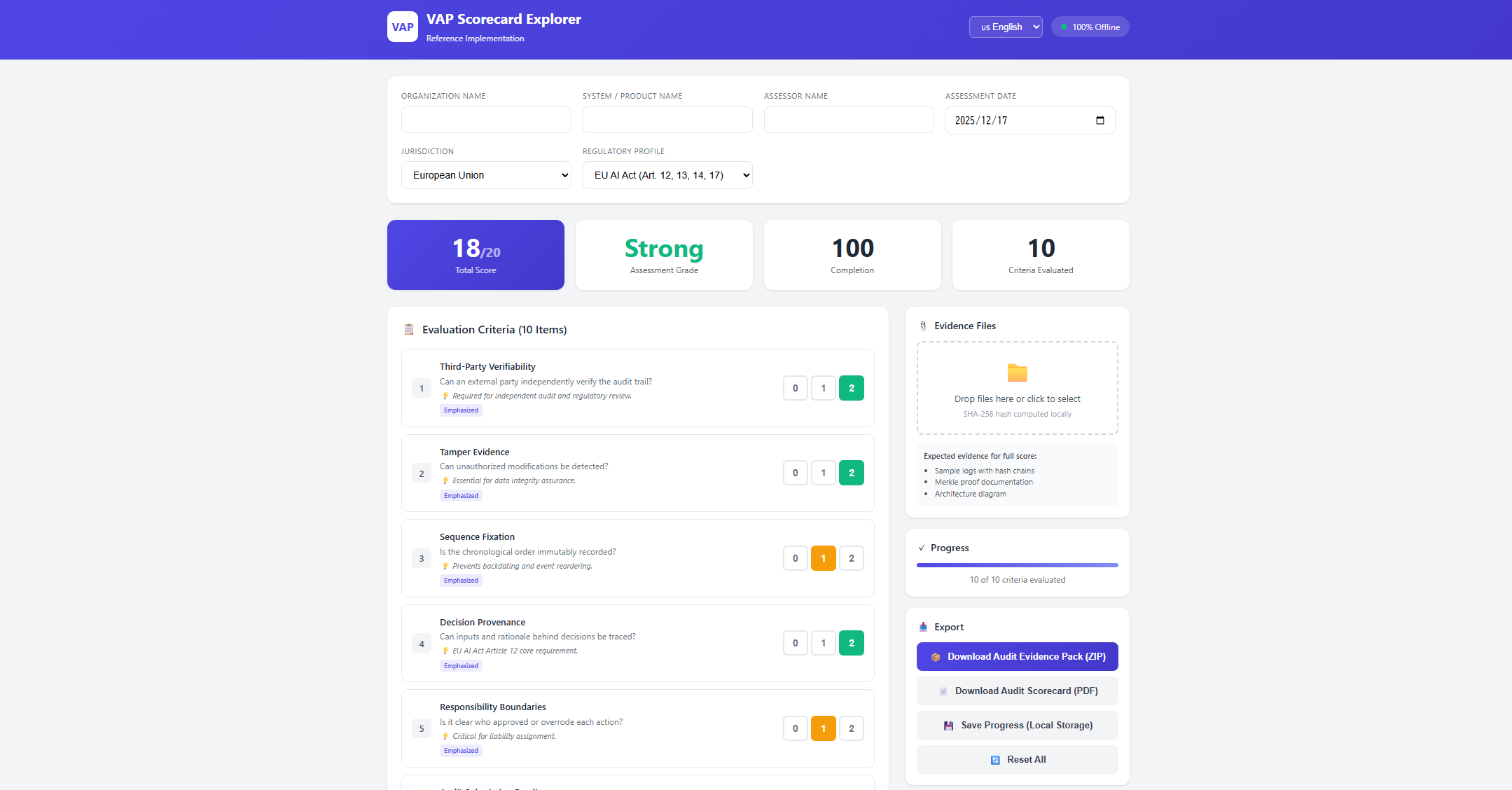Screen dimensions: 1512x790
Task: Open the language English dropdown
Action: [1005, 27]
